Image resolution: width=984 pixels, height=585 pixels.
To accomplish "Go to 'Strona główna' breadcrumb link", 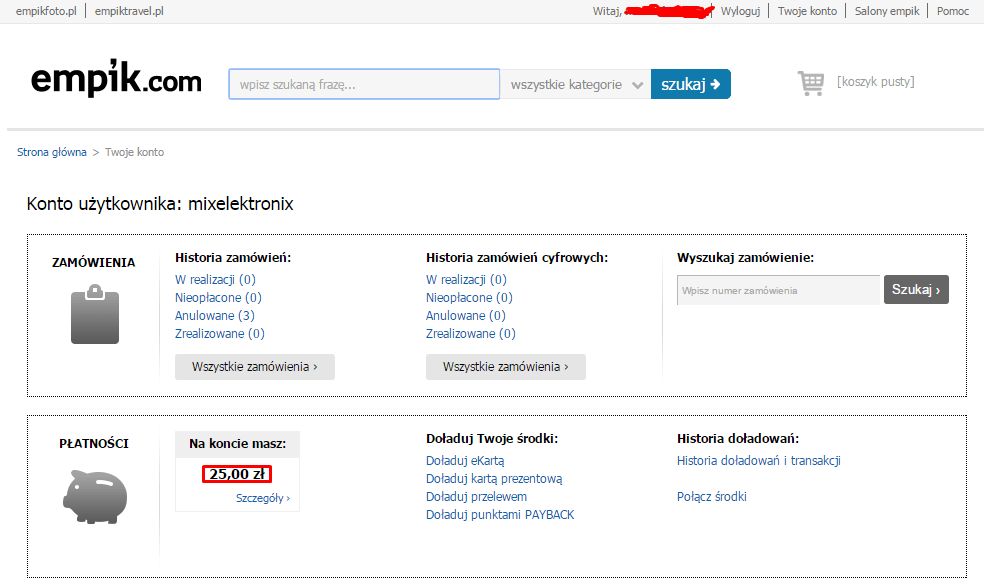I will point(51,152).
